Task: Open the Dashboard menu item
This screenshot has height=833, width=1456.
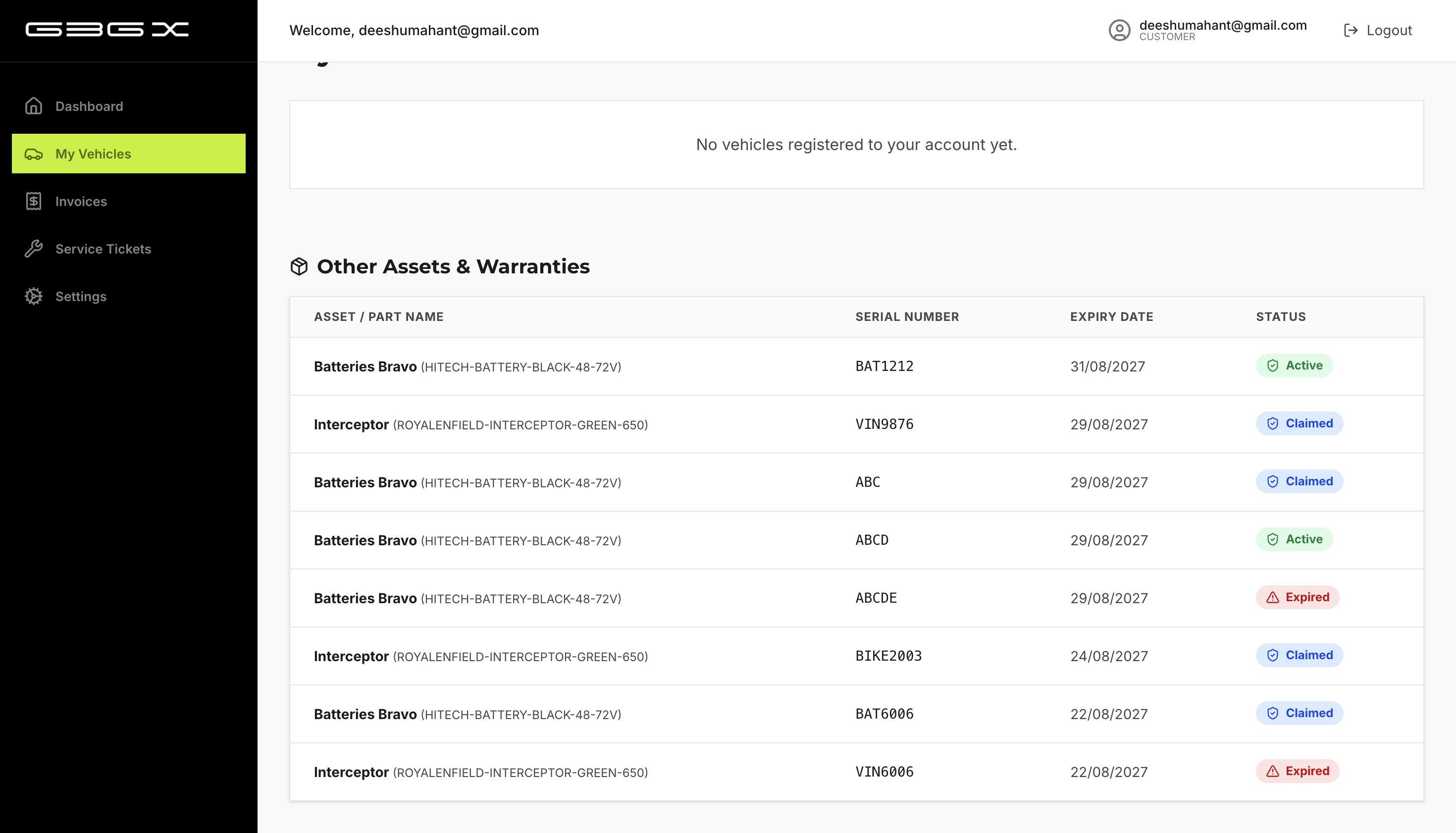Action: click(x=129, y=106)
